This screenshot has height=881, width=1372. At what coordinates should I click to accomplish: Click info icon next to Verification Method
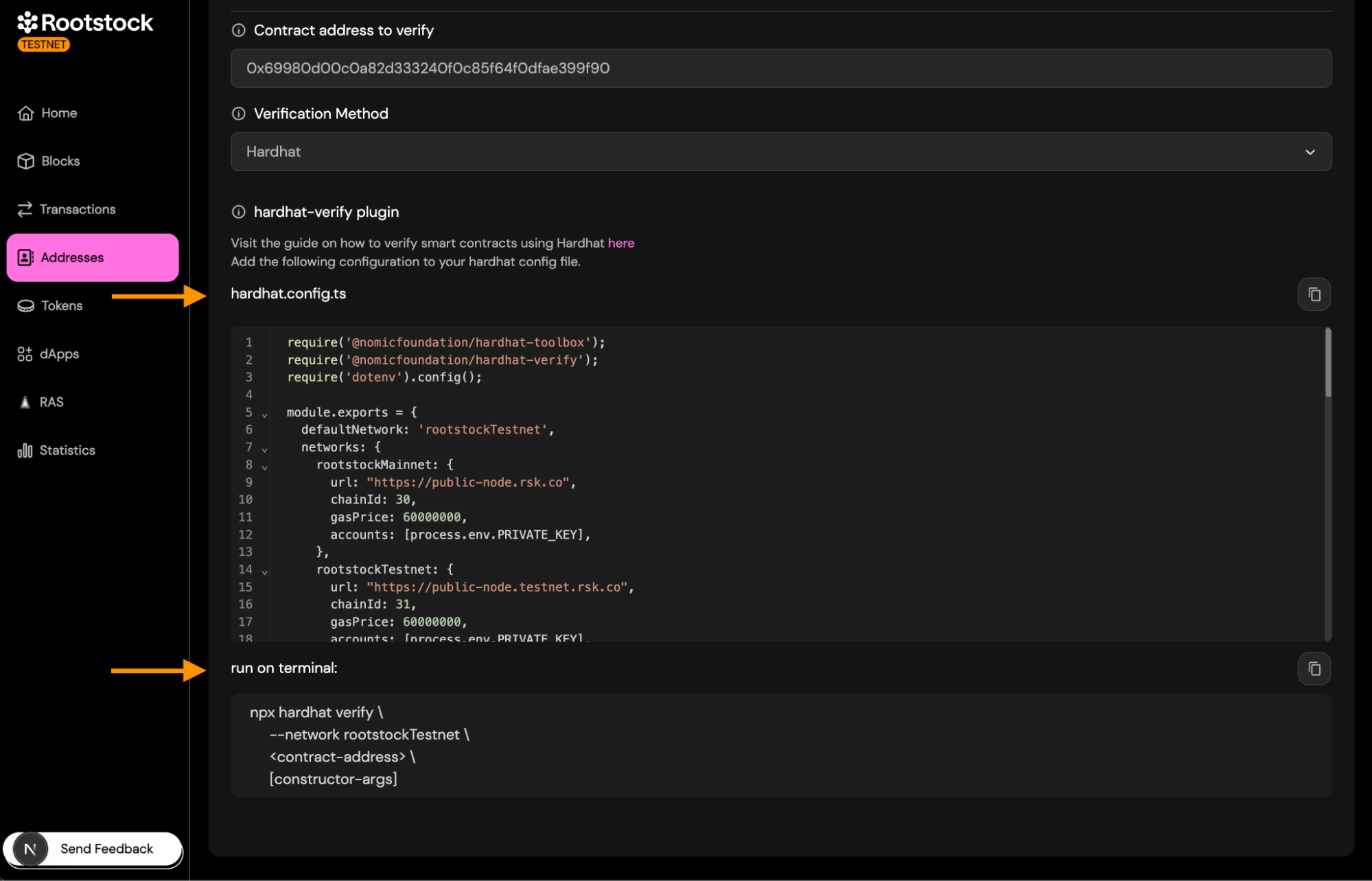click(238, 114)
